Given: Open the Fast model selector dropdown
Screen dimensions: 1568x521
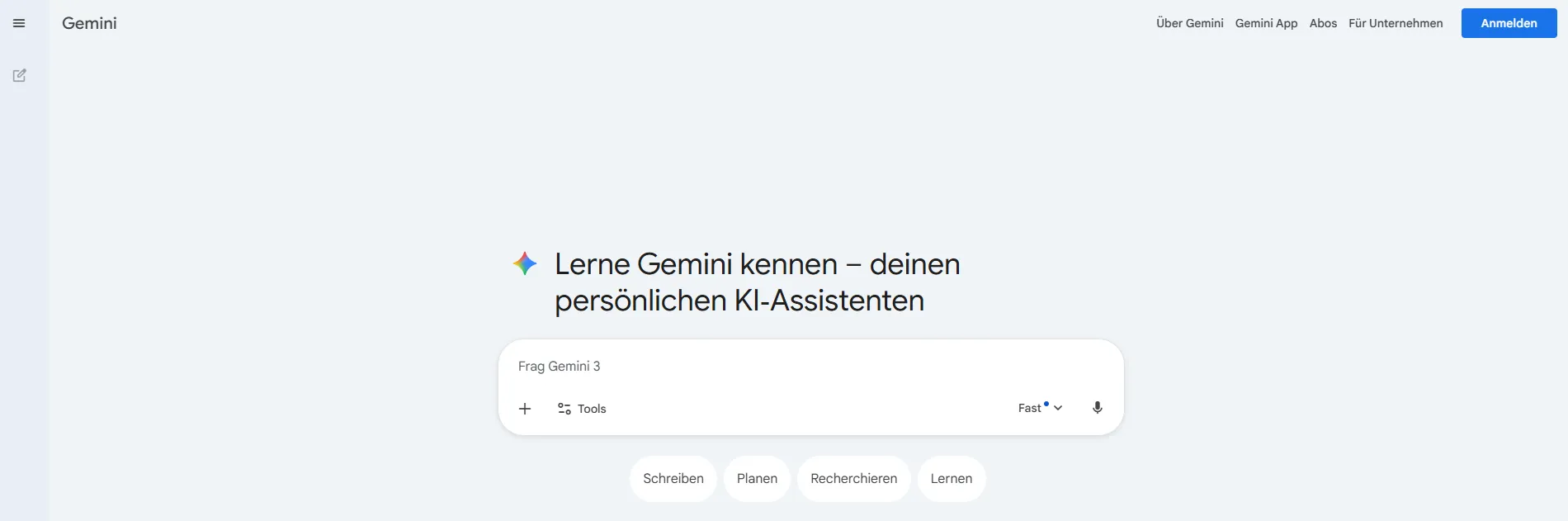Looking at the screenshot, I should coord(1038,407).
